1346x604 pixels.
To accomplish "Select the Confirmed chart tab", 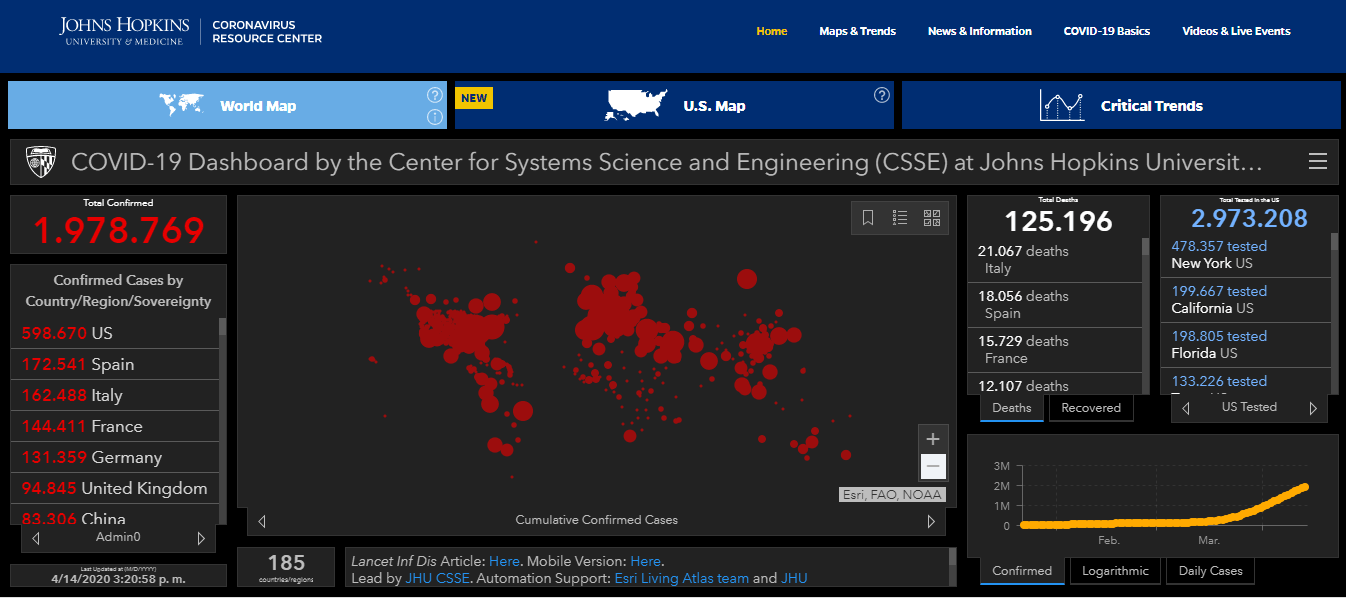I will click(x=1022, y=571).
